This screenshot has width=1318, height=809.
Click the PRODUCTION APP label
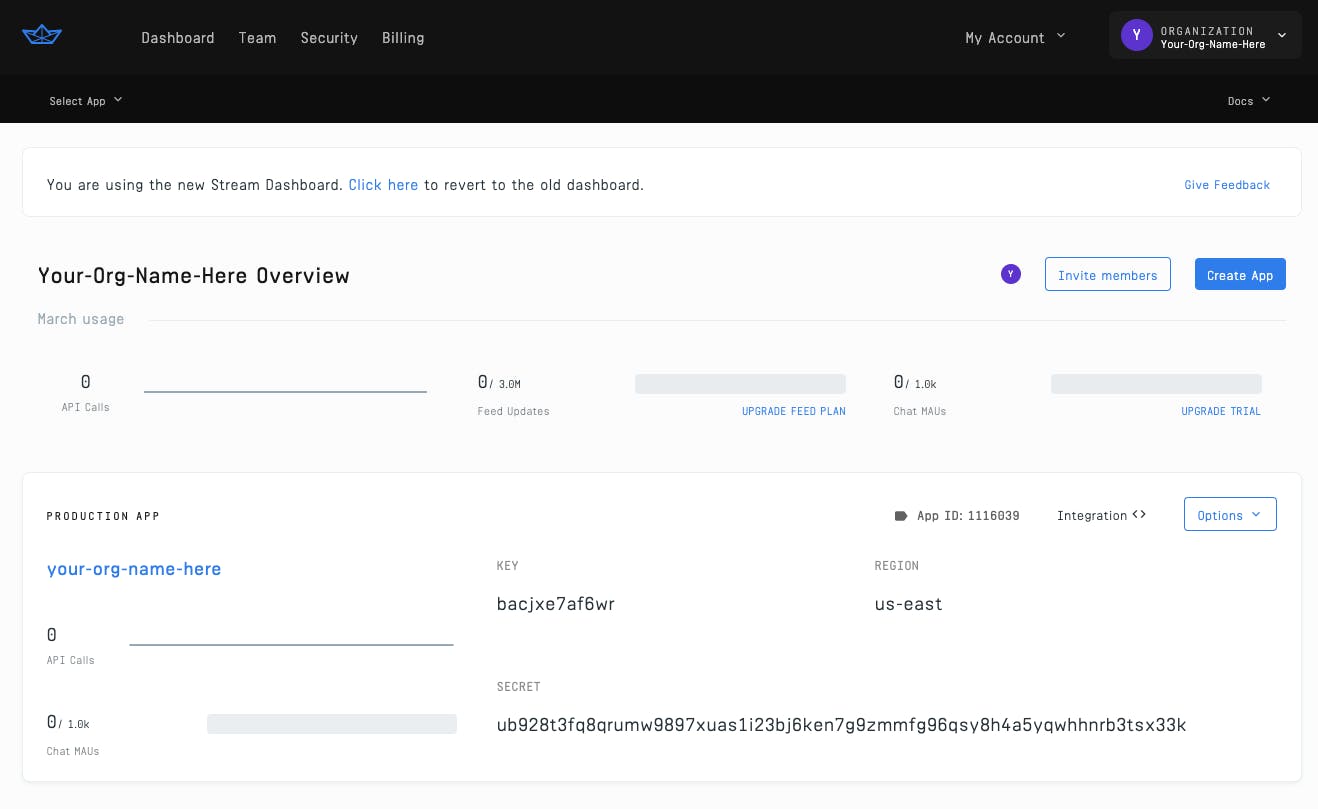[x=103, y=516]
